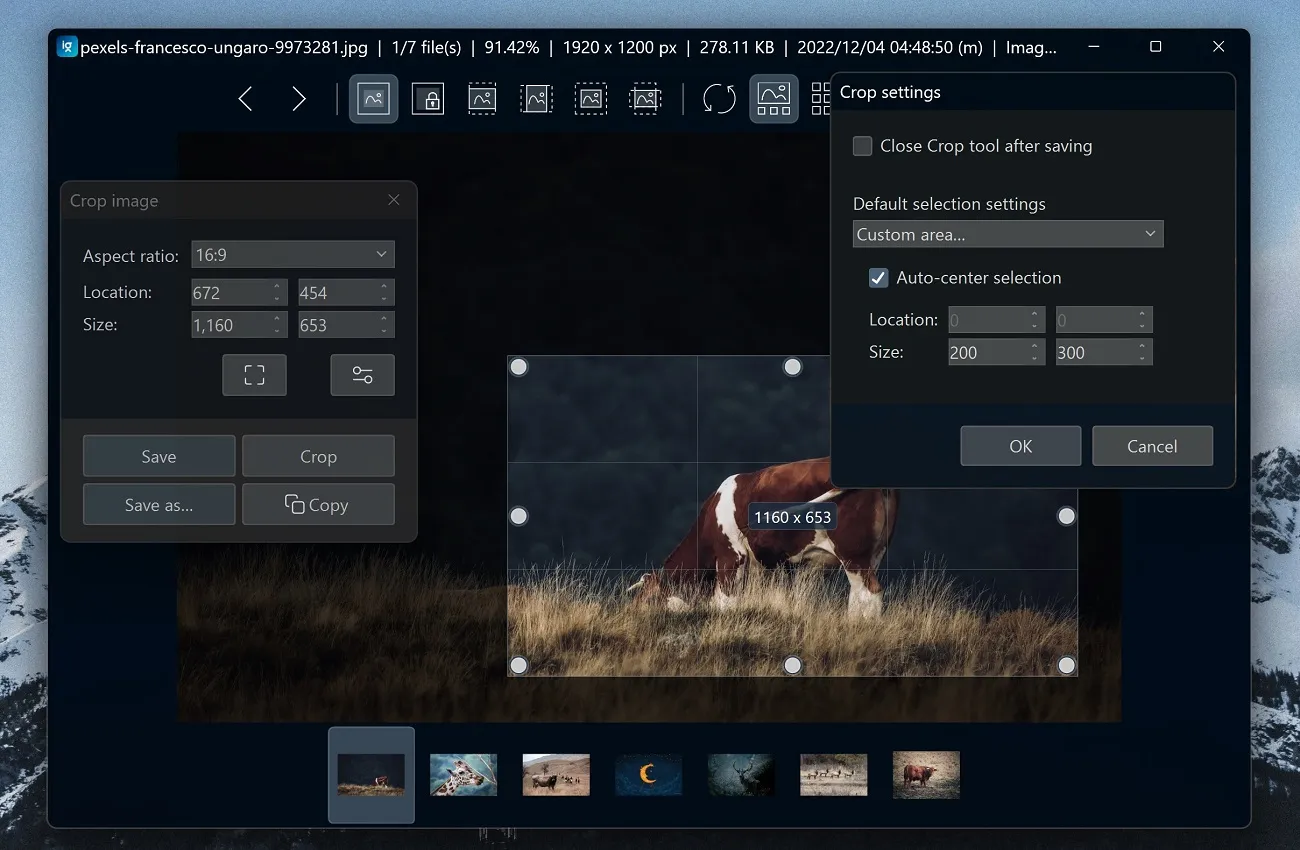Click the Save button
This screenshot has height=850, width=1300.
(159, 456)
